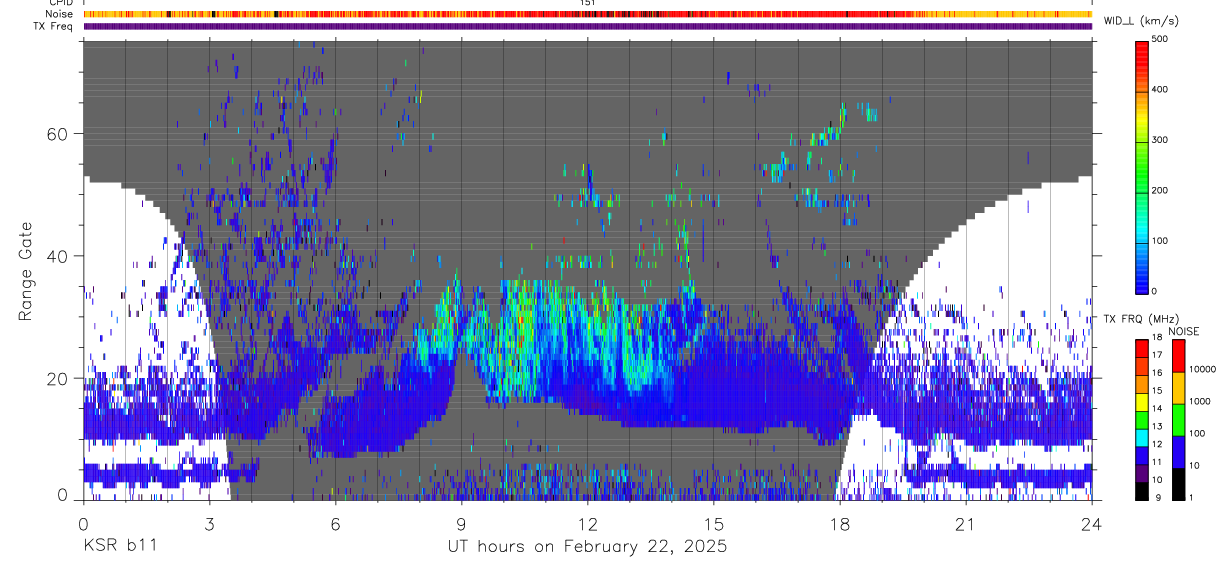Click the blue segment of the NOISE legend bar
The image size is (1228, 567).
(x=1178, y=451)
